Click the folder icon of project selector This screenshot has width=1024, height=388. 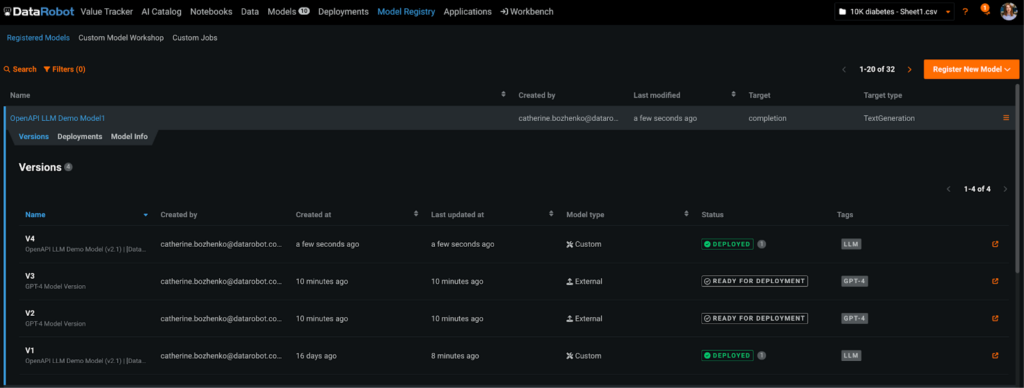pos(843,12)
